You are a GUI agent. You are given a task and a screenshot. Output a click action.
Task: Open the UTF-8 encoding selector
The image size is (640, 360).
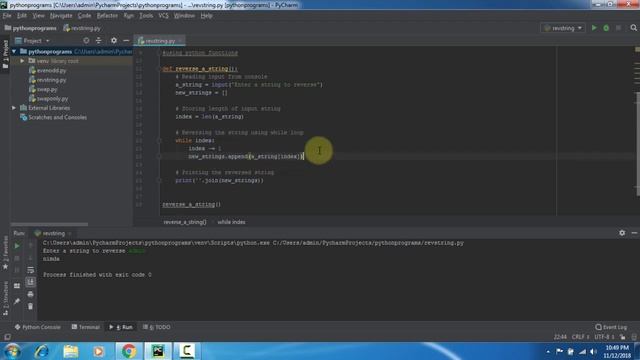[x=604, y=337]
